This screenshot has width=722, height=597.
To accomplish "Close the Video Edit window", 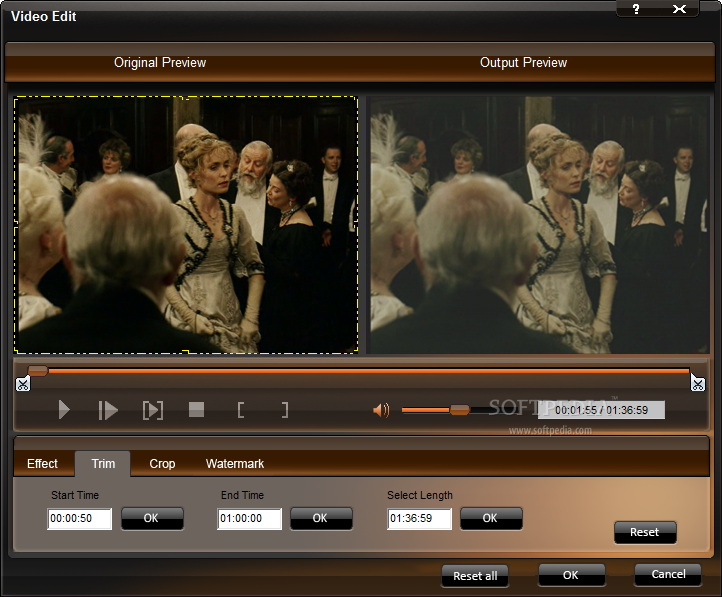I will pyautogui.click(x=679, y=9).
